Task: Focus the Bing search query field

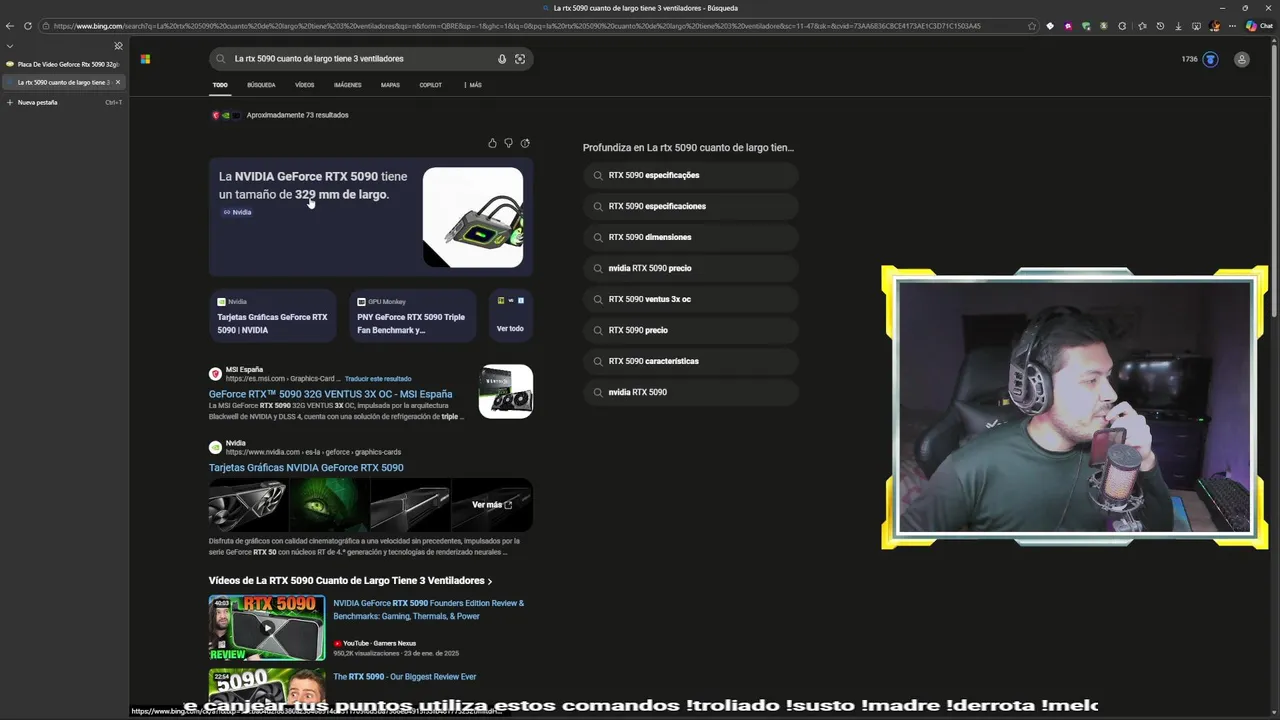Action: tap(360, 59)
